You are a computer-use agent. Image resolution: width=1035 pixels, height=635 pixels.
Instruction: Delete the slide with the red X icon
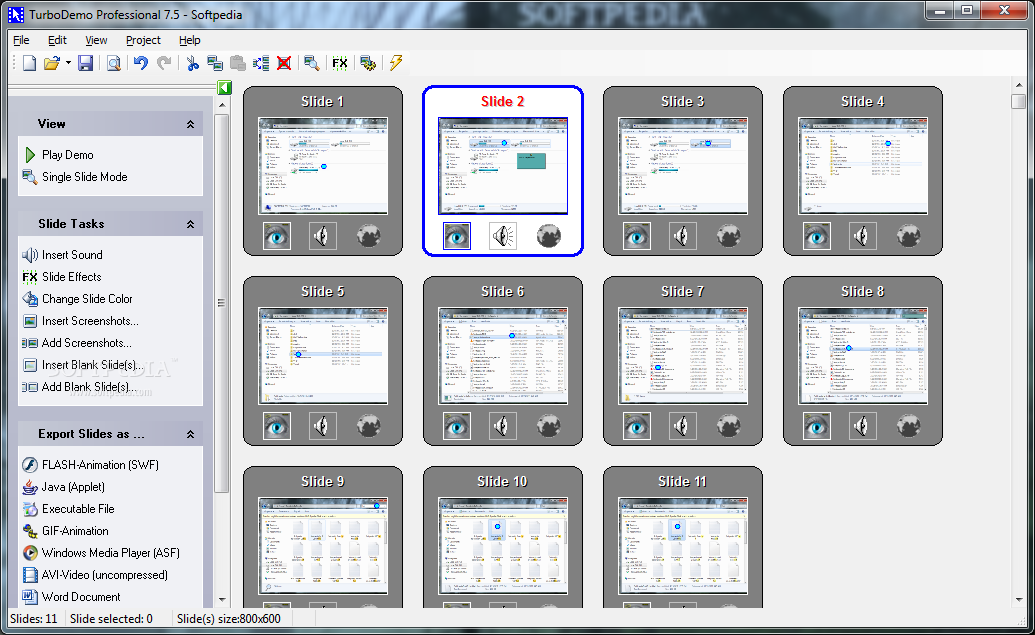pyautogui.click(x=284, y=63)
